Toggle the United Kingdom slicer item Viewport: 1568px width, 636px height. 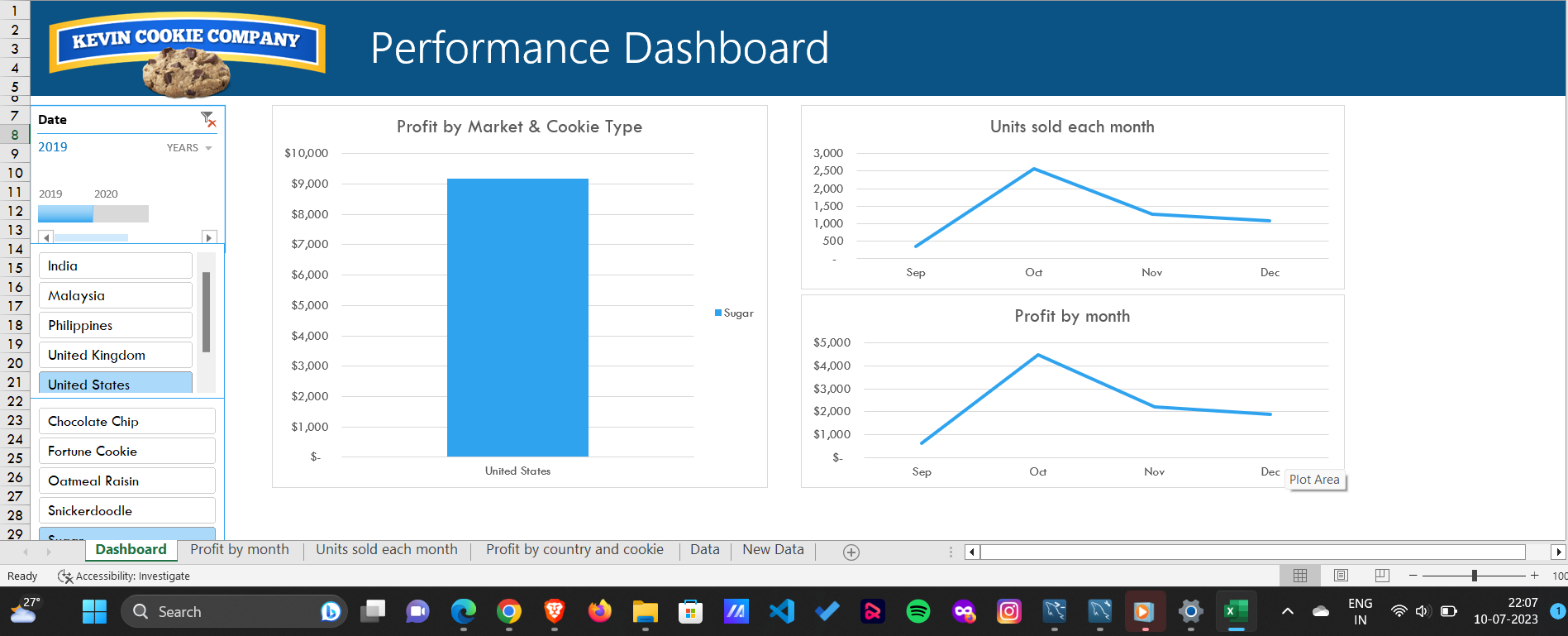(x=116, y=355)
